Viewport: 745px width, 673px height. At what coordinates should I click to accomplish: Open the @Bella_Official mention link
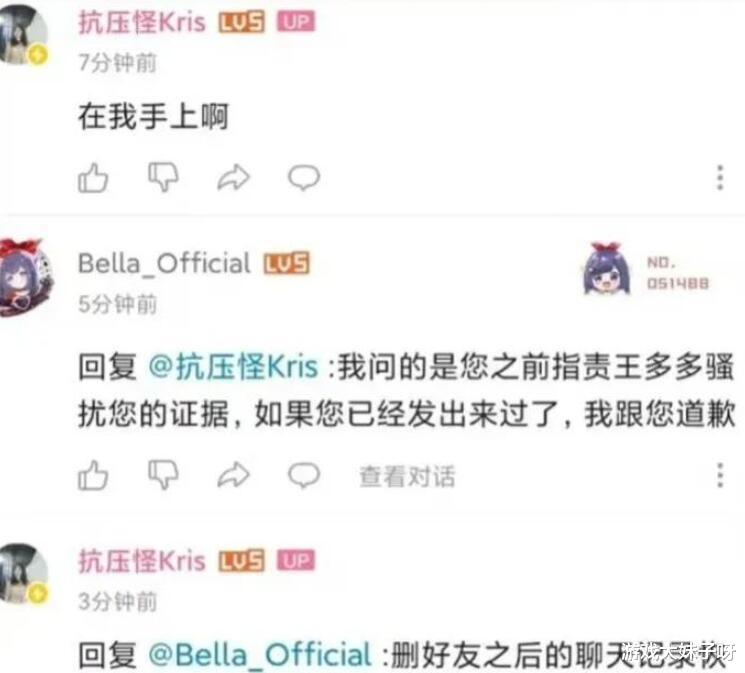click(259, 655)
